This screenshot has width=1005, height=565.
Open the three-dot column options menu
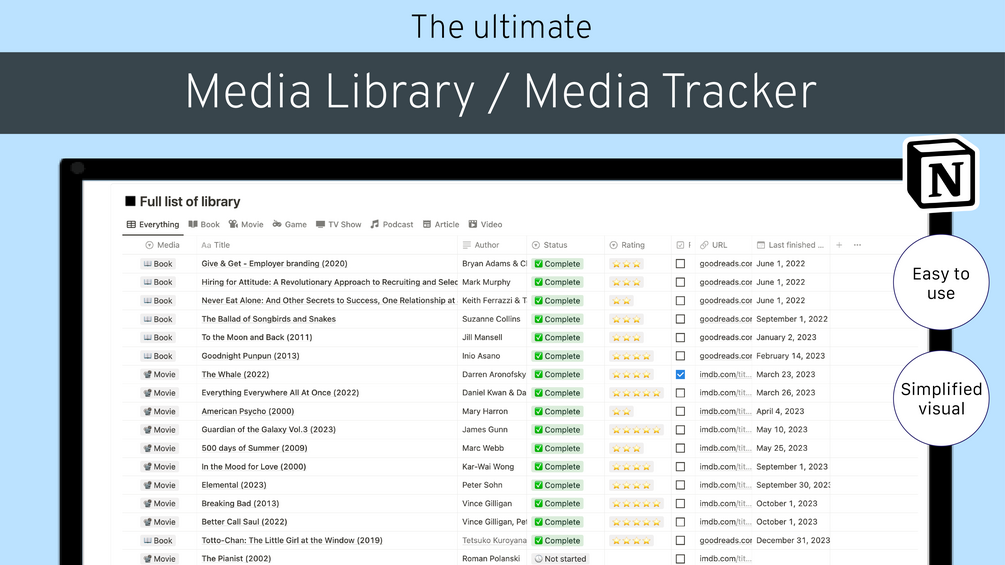[x=858, y=245]
